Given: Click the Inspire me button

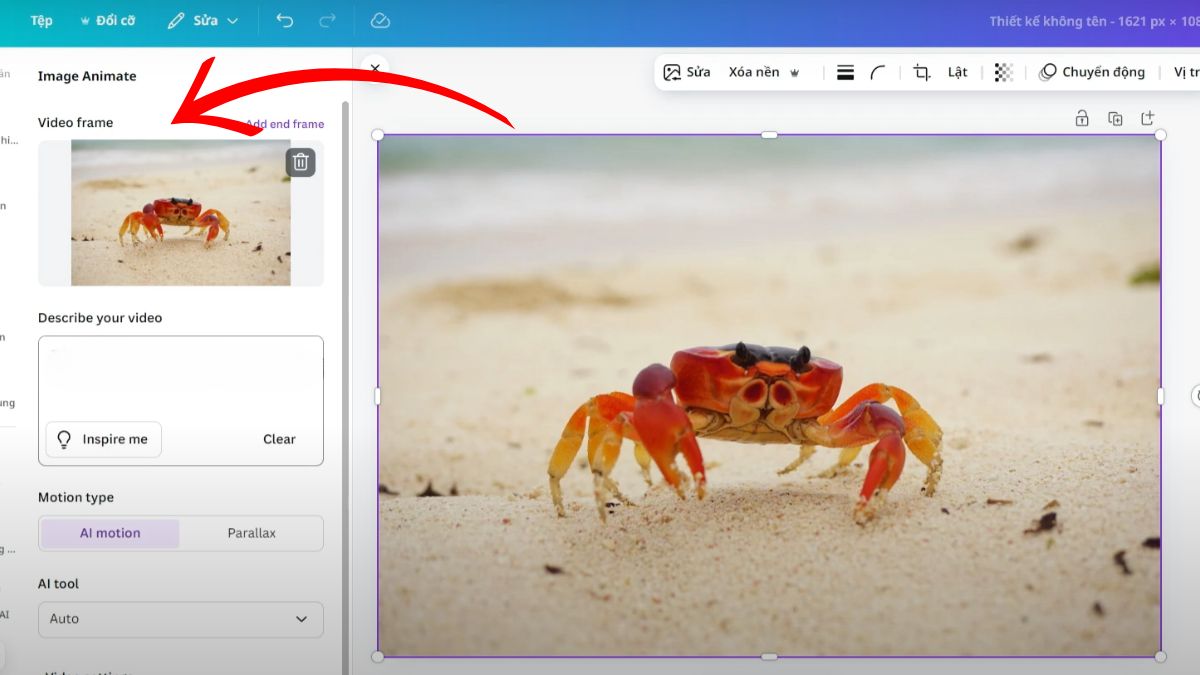Looking at the screenshot, I should pos(104,439).
